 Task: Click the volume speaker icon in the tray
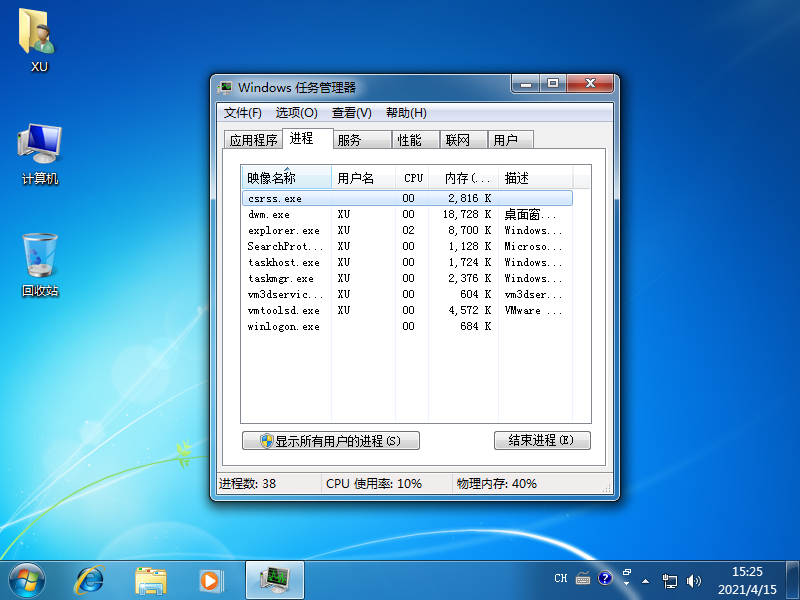click(695, 578)
